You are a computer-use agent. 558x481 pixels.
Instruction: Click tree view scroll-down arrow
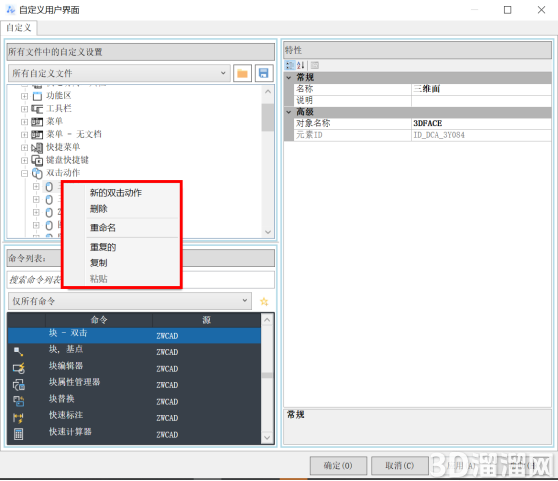pyautogui.click(x=268, y=232)
